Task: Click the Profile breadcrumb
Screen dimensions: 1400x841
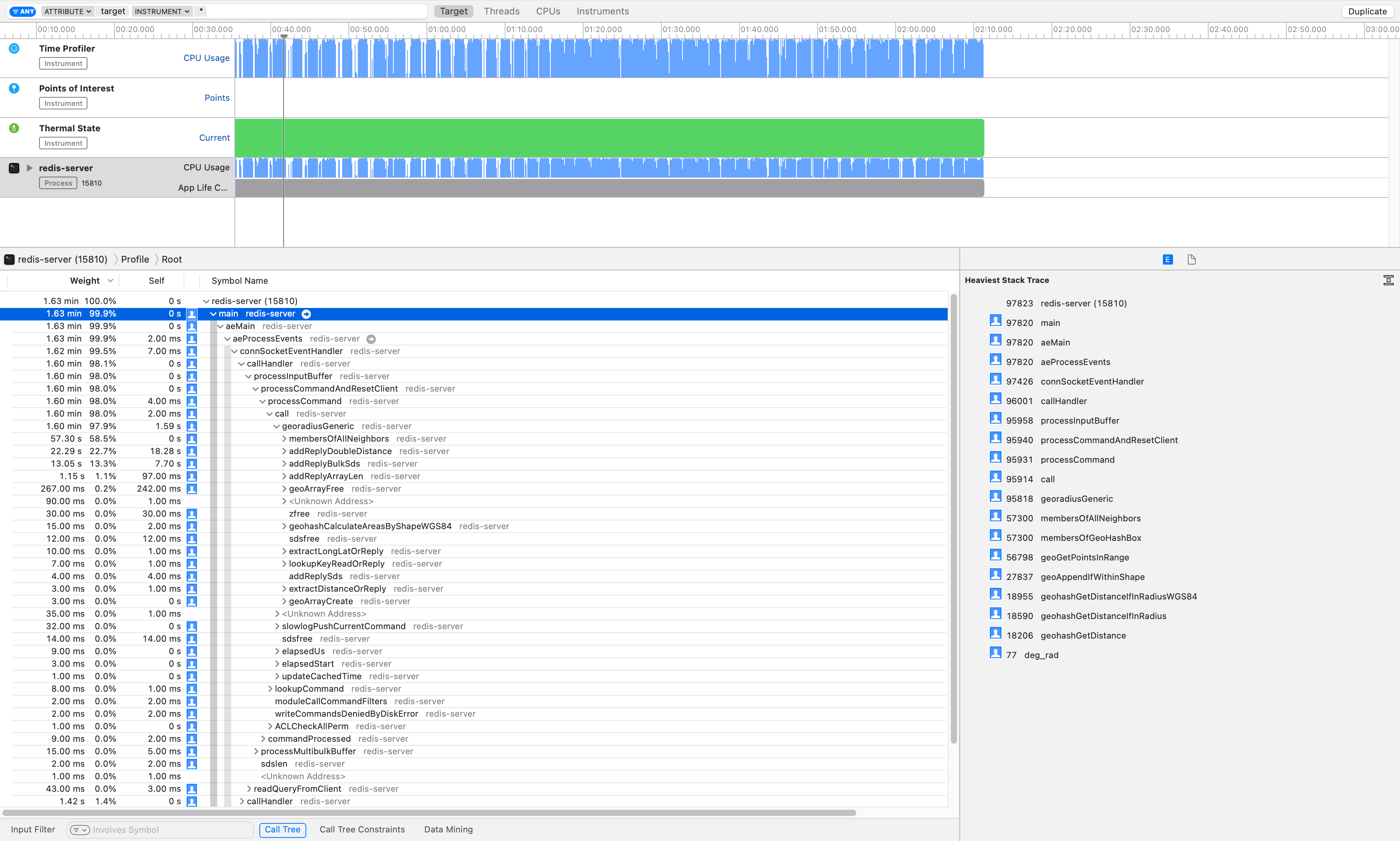Action: [135, 259]
